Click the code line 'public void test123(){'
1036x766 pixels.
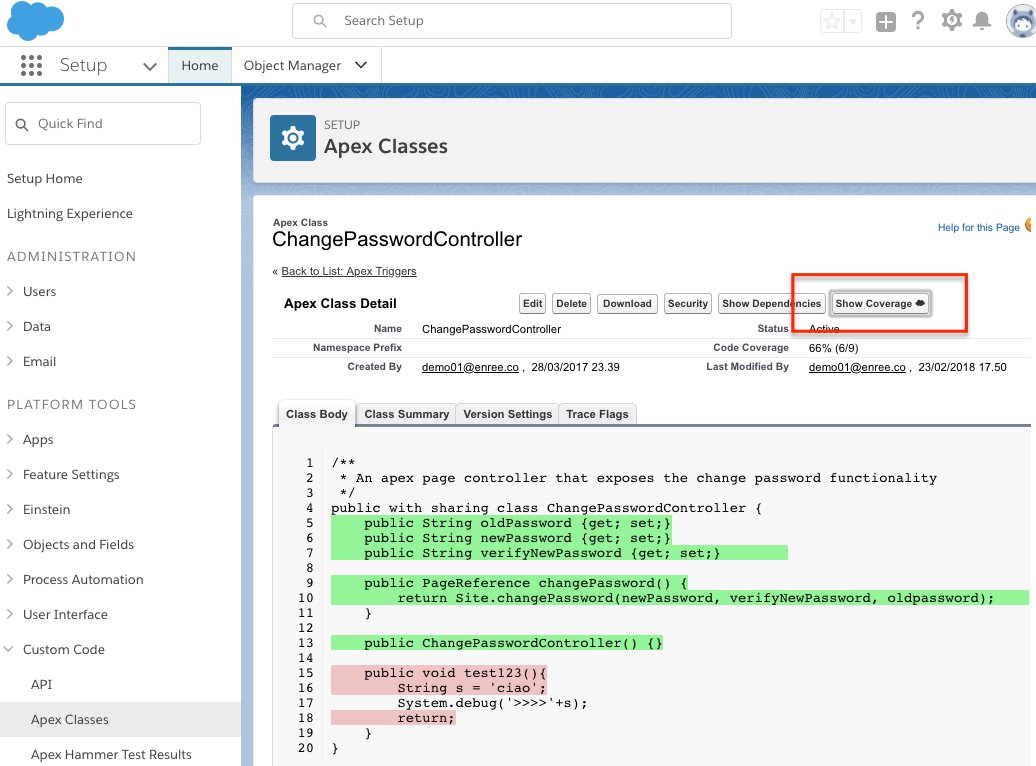coord(455,673)
